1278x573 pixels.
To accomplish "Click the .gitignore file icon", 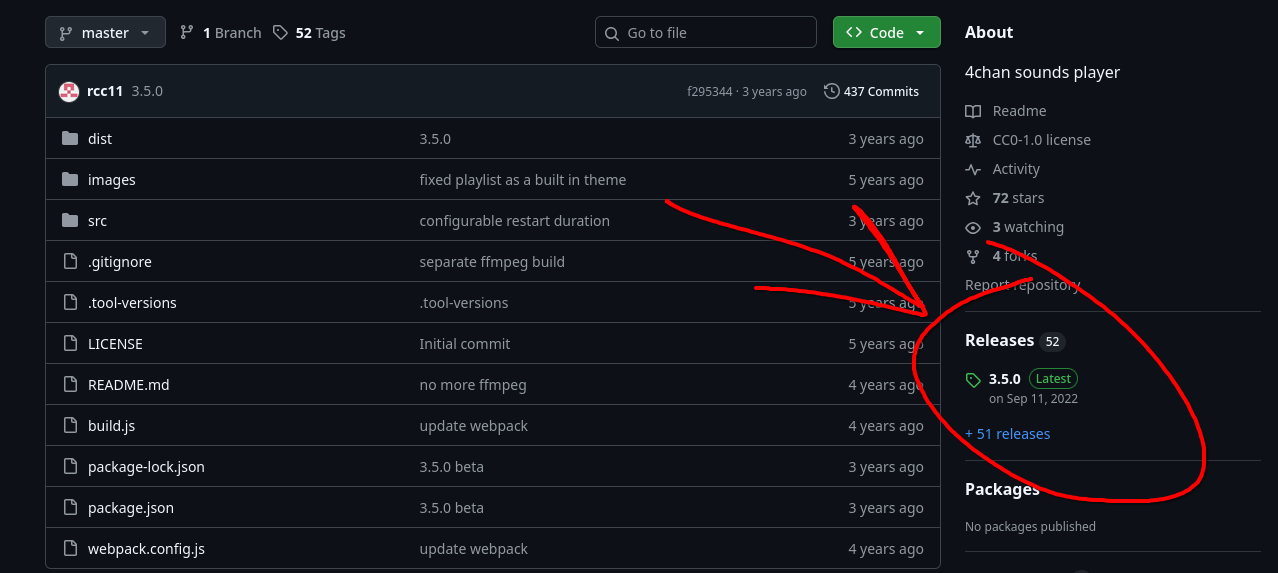I will (x=70, y=262).
